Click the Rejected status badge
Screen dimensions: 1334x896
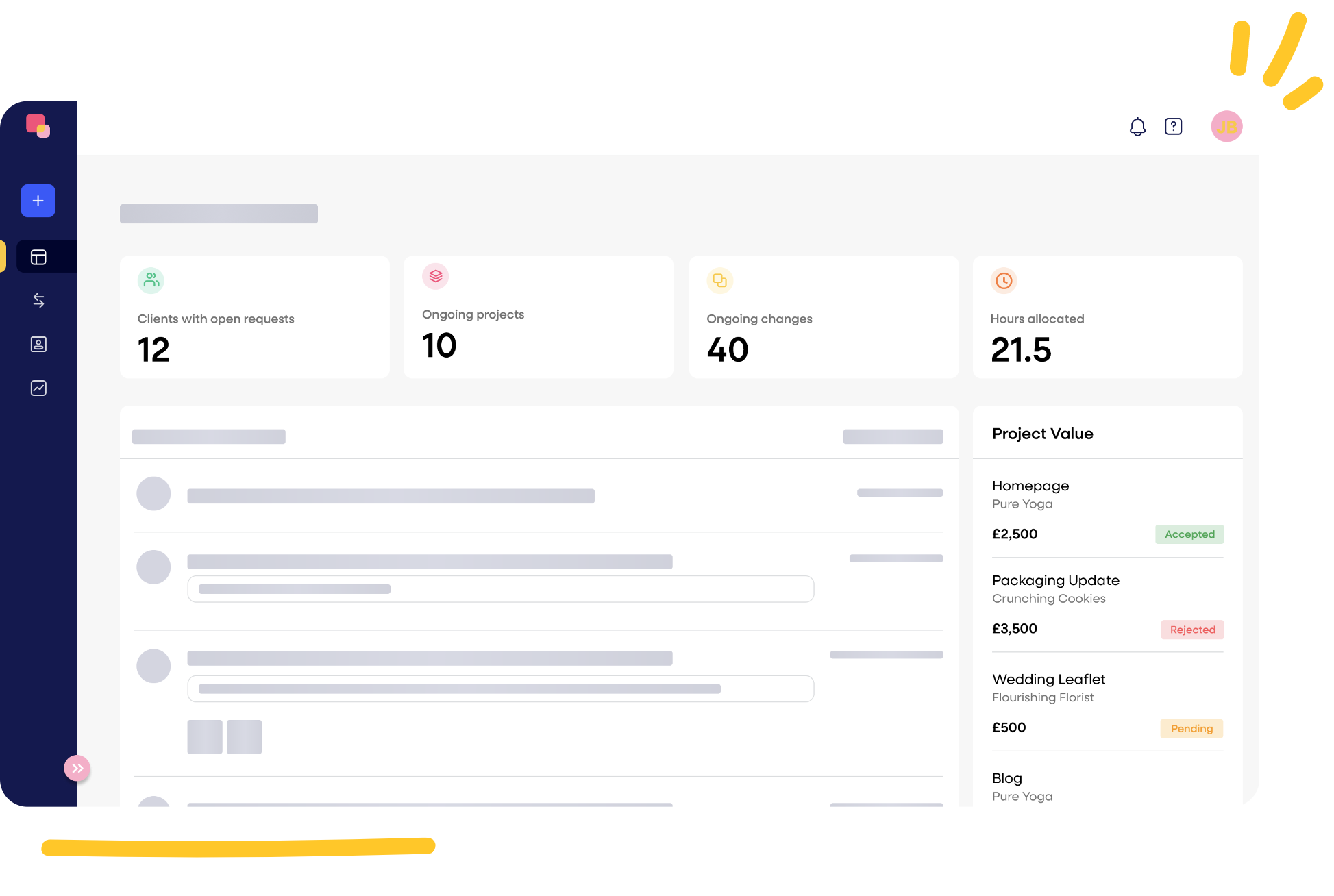pos(1191,630)
